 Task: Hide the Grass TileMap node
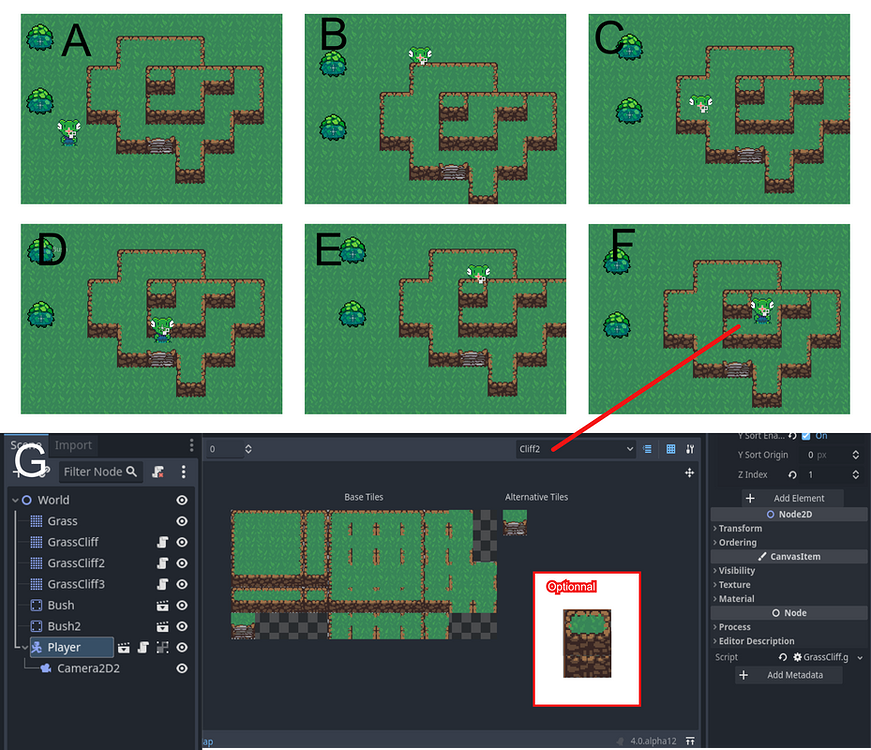182,521
